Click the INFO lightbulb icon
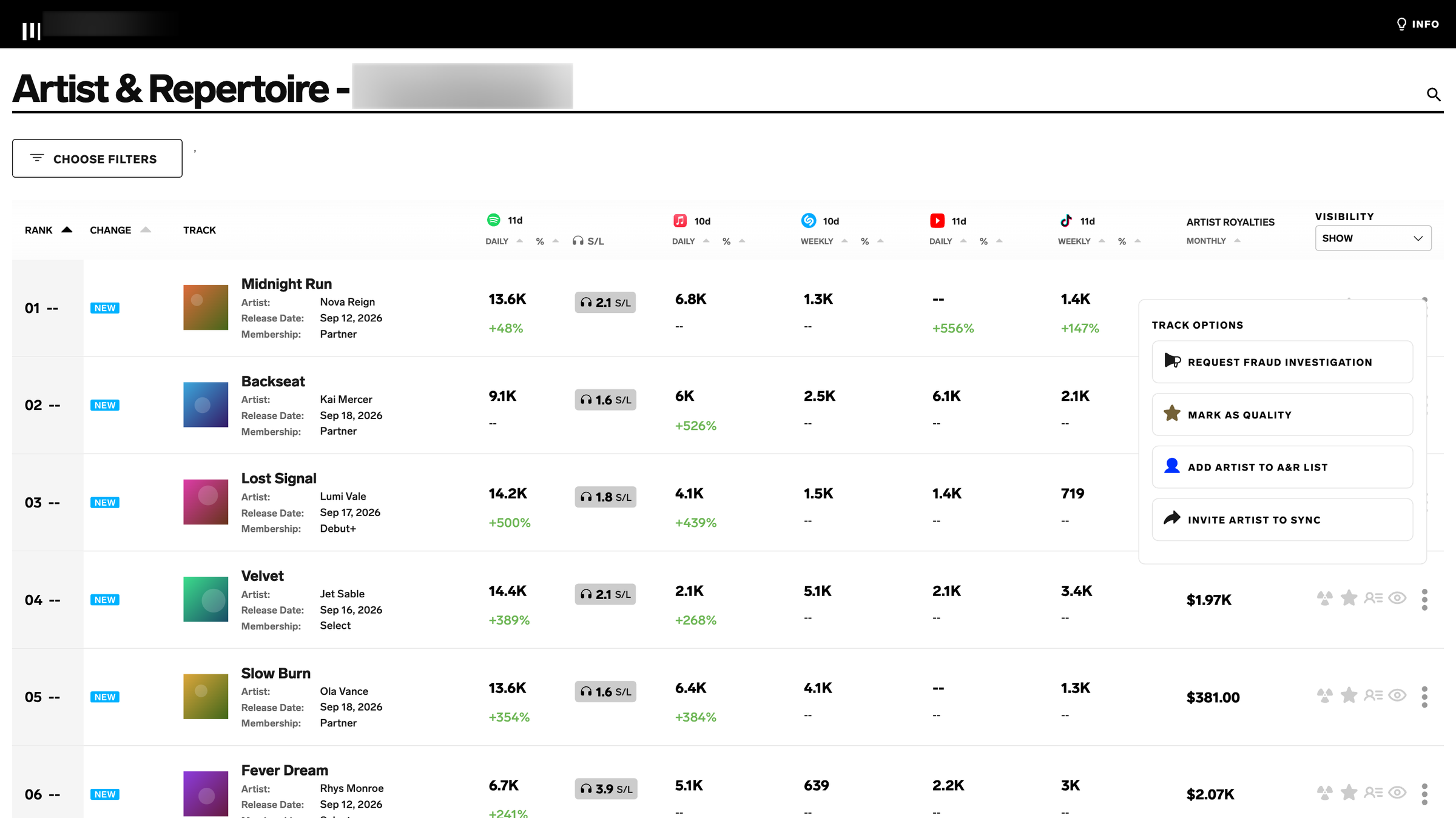1456x818 pixels. (x=1401, y=24)
